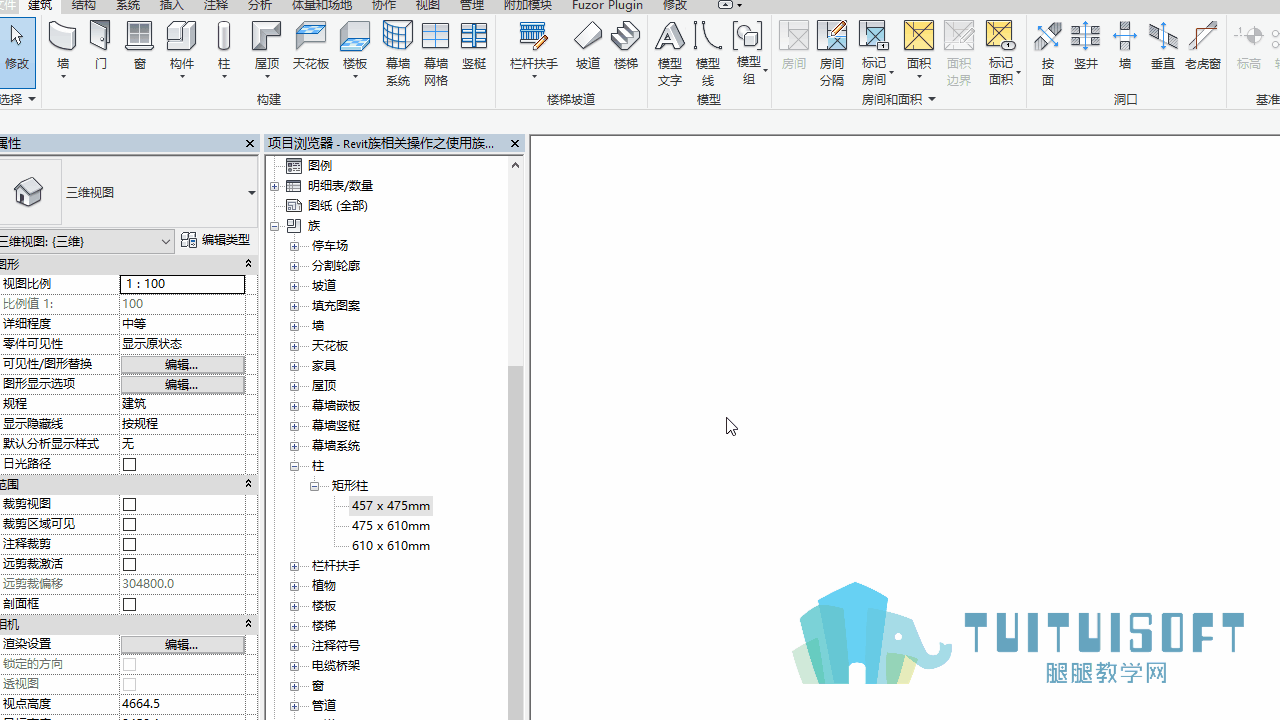Open the 修改 ribbon tab

[x=675, y=5]
